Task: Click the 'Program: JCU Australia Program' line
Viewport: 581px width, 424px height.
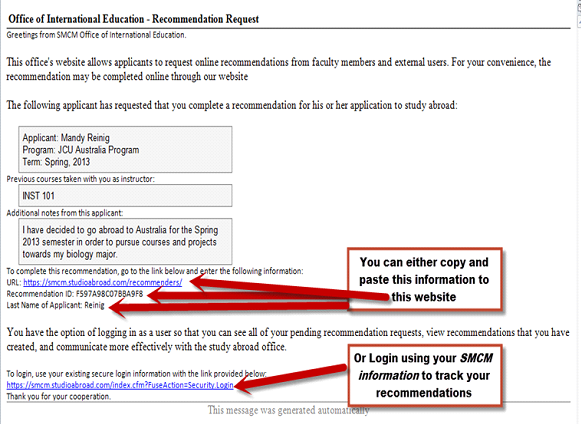Action: pos(81,150)
